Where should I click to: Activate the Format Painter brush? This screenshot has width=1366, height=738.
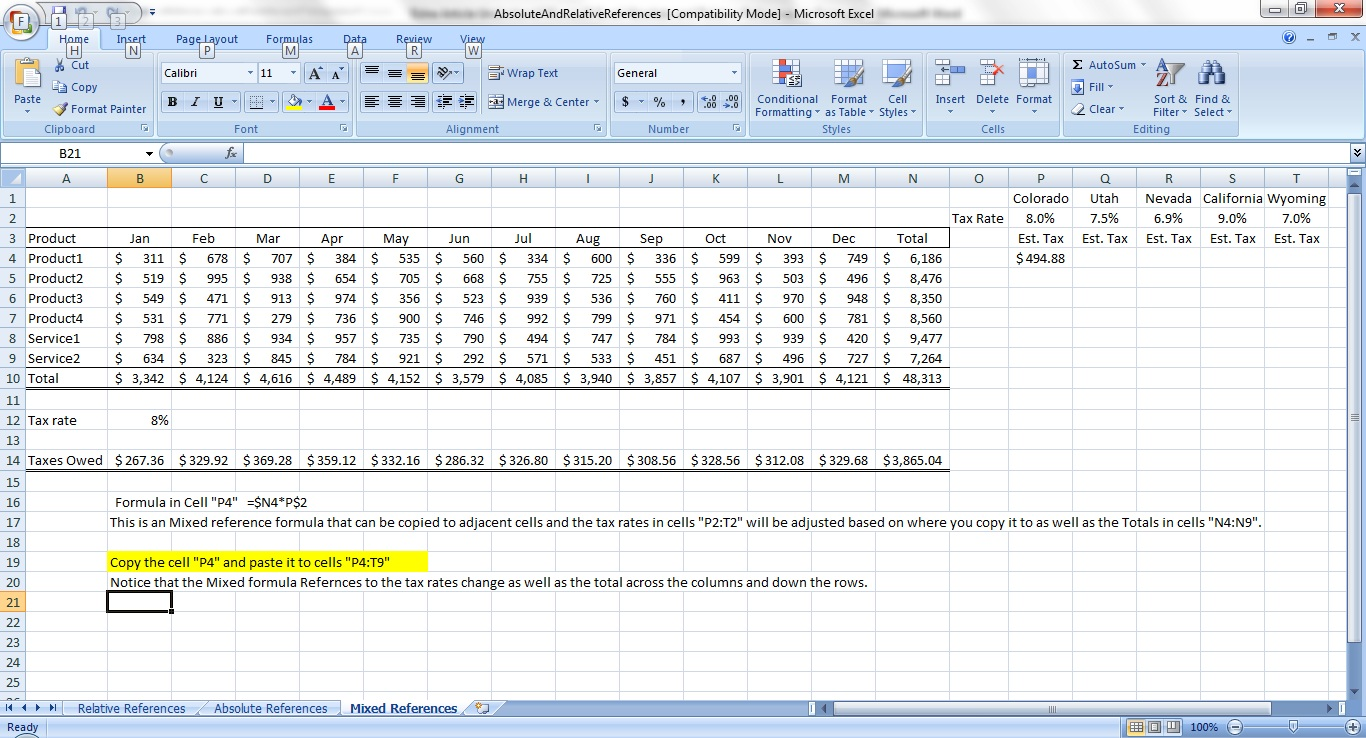[100, 109]
